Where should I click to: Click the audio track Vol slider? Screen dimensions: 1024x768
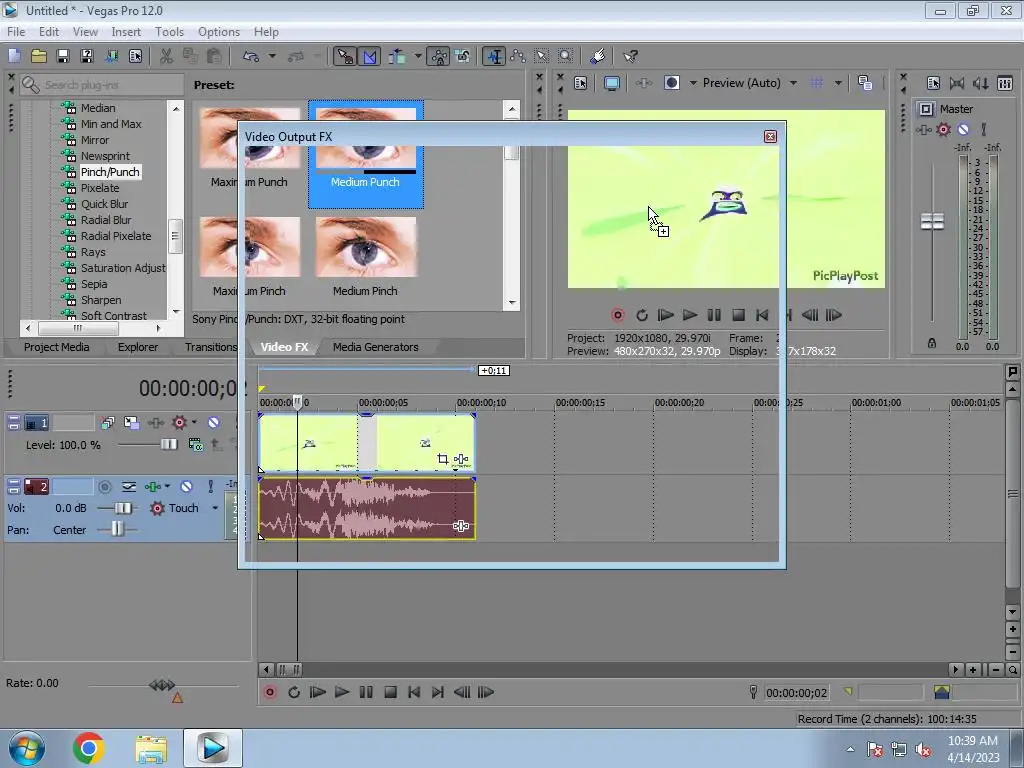122,508
